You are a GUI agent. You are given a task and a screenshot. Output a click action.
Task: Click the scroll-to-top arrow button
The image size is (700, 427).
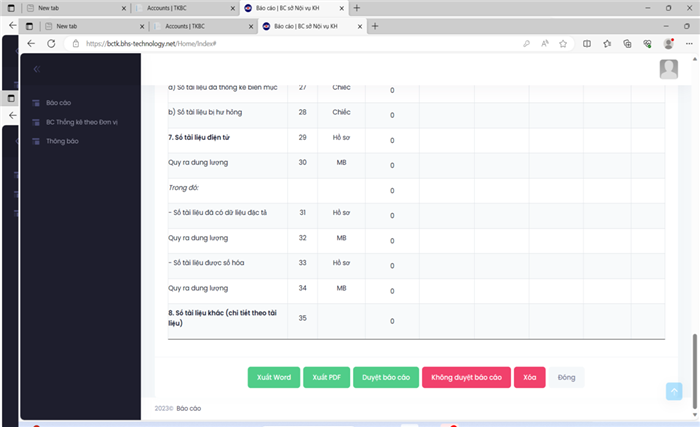click(x=674, y=391)
